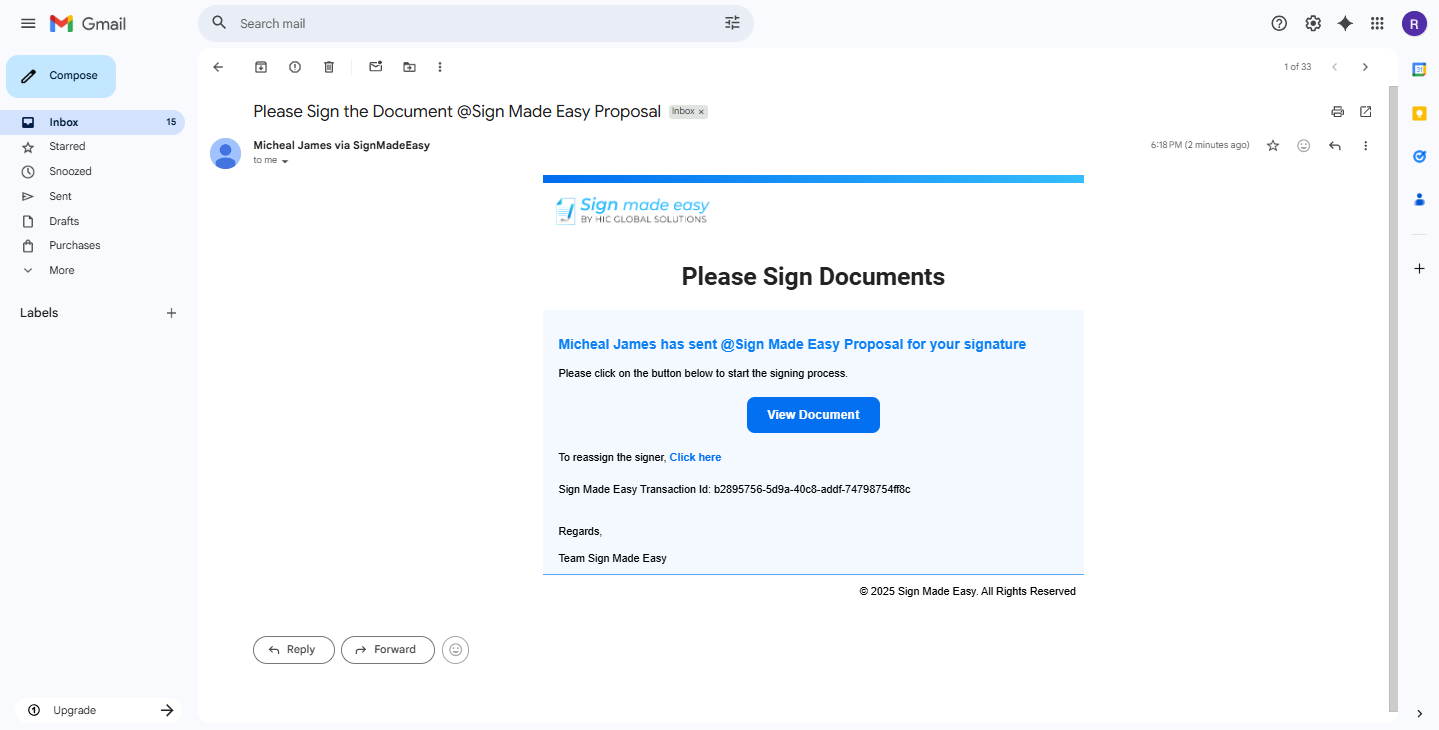Remove the Inbox label tag

pyautogui.click(x=701, y=112)
